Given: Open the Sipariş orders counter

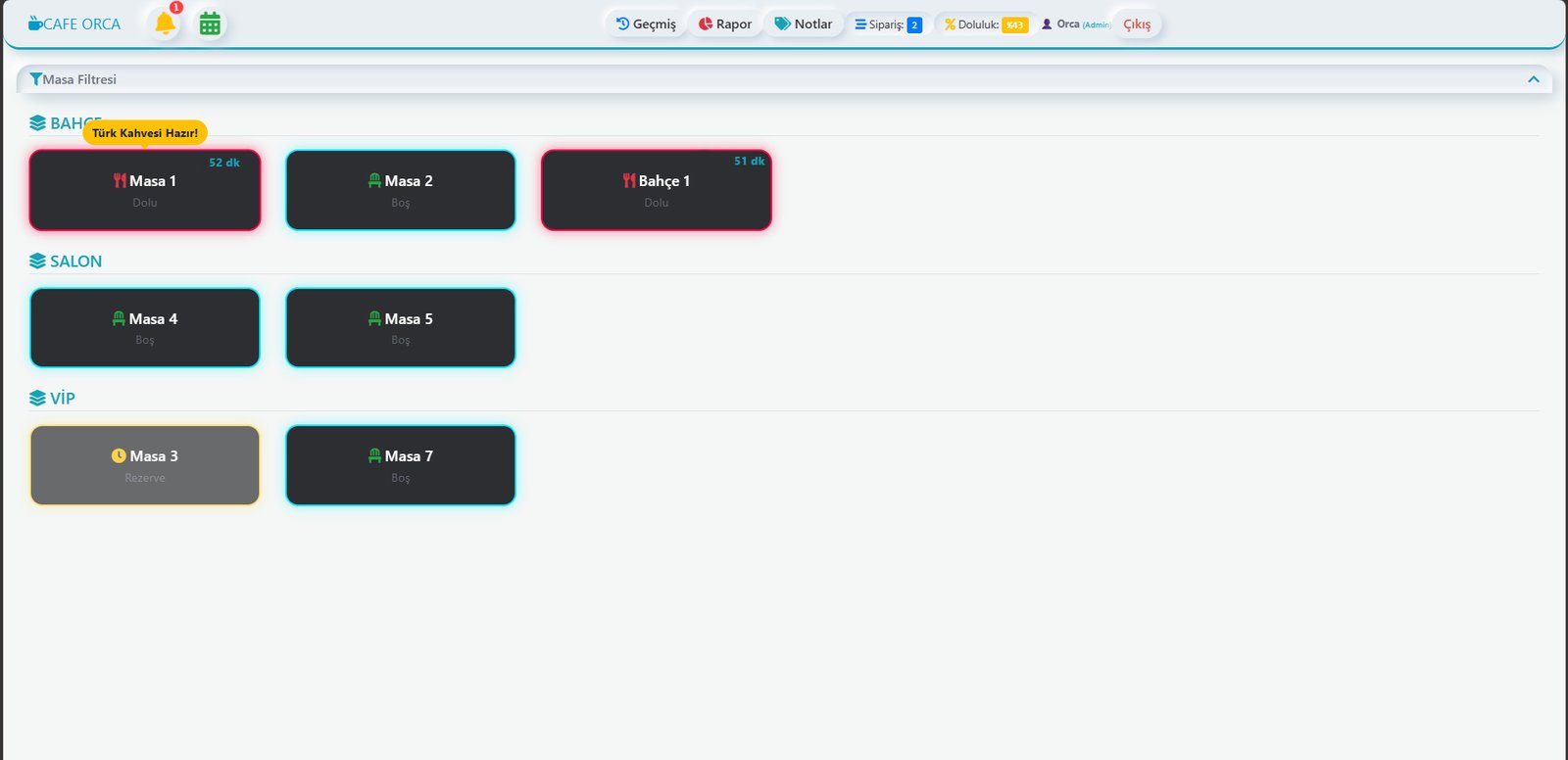Looking at the screenshot, I should point(888,24).
